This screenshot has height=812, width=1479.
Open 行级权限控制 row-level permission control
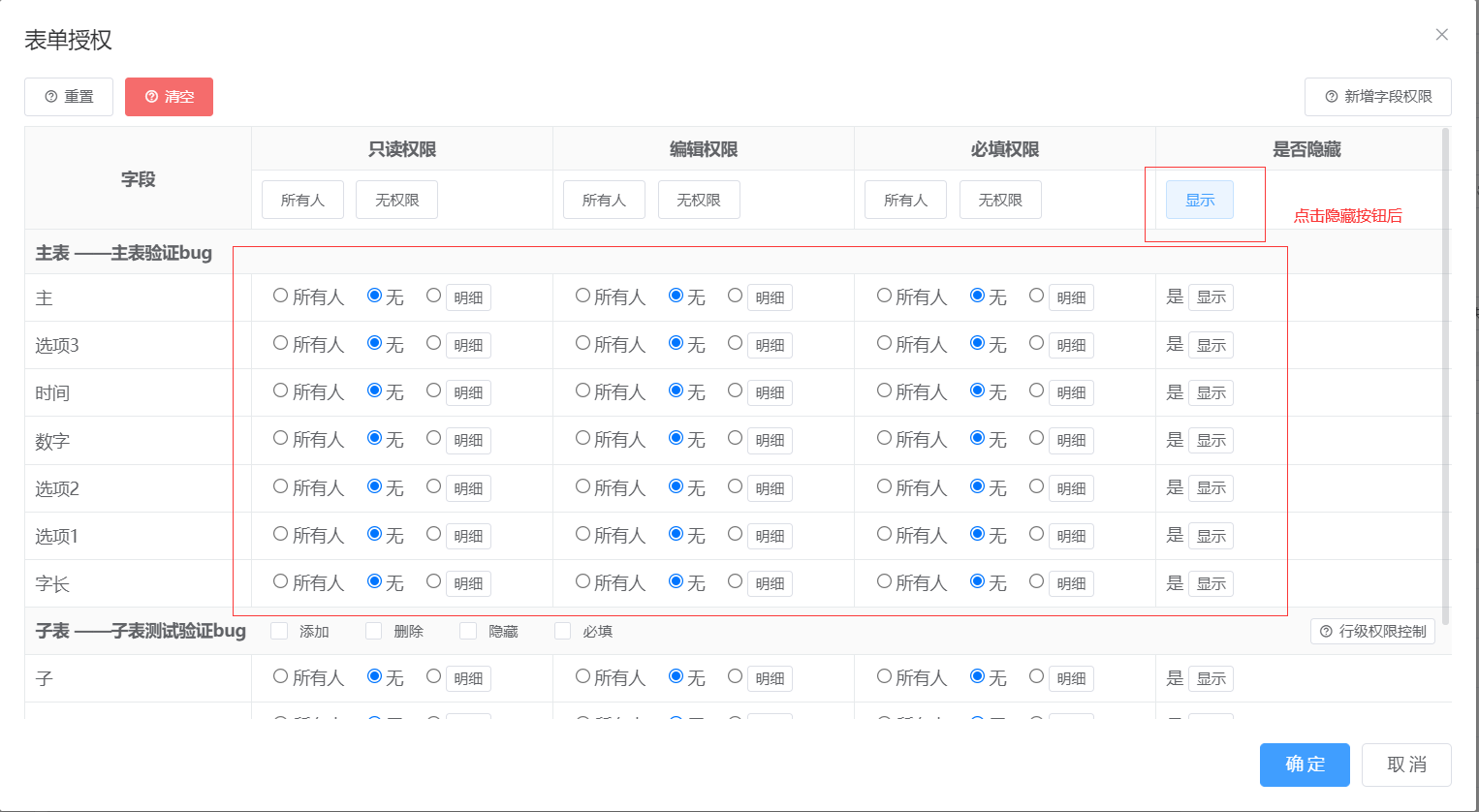pos(1372,632)
